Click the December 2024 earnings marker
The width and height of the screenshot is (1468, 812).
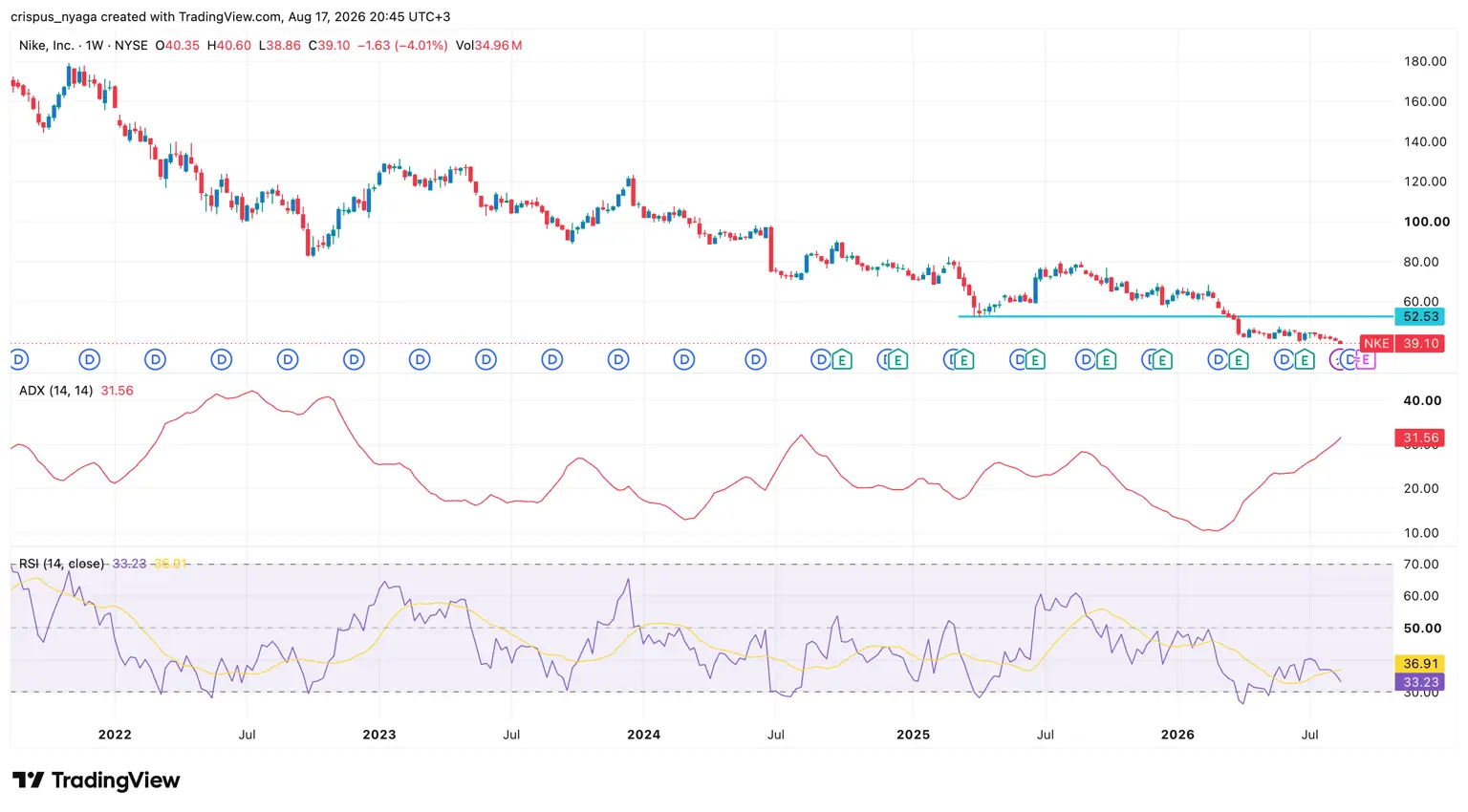pos(897,360)
